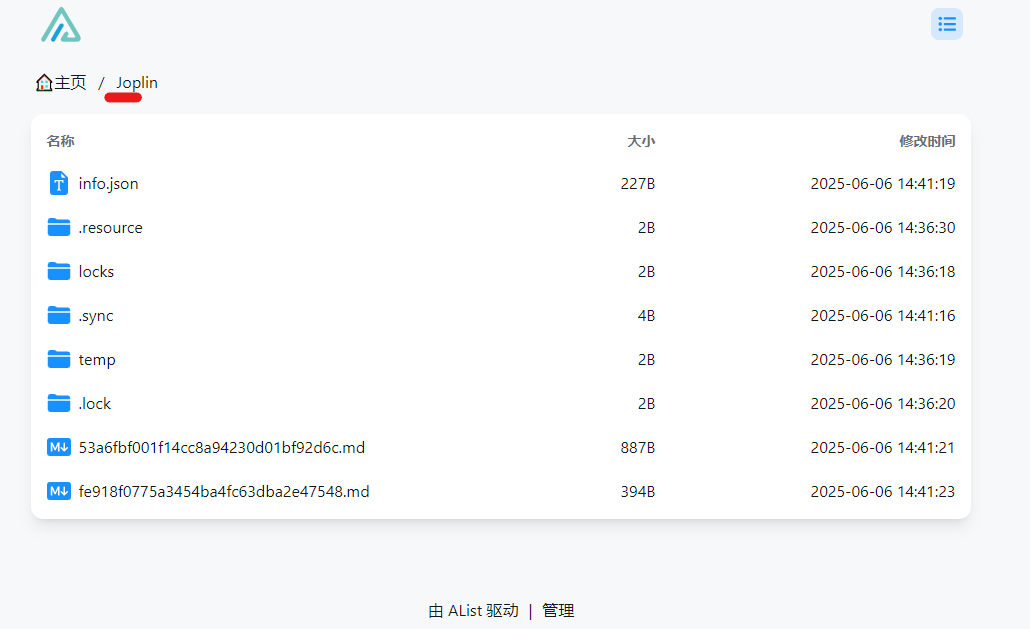
Task: Click the 2B size of temp
Action: click(646, 359)
